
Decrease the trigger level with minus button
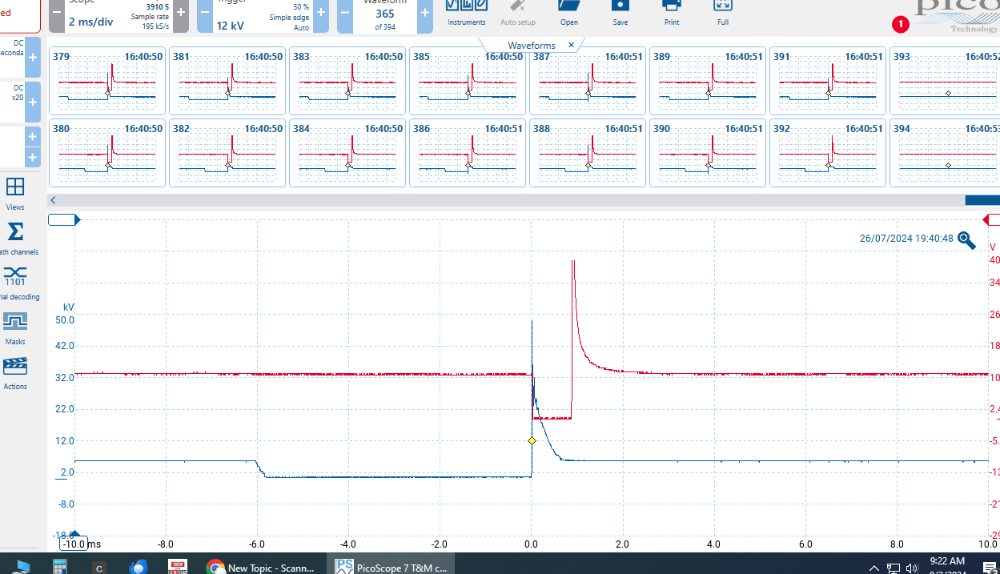point(203,12)
